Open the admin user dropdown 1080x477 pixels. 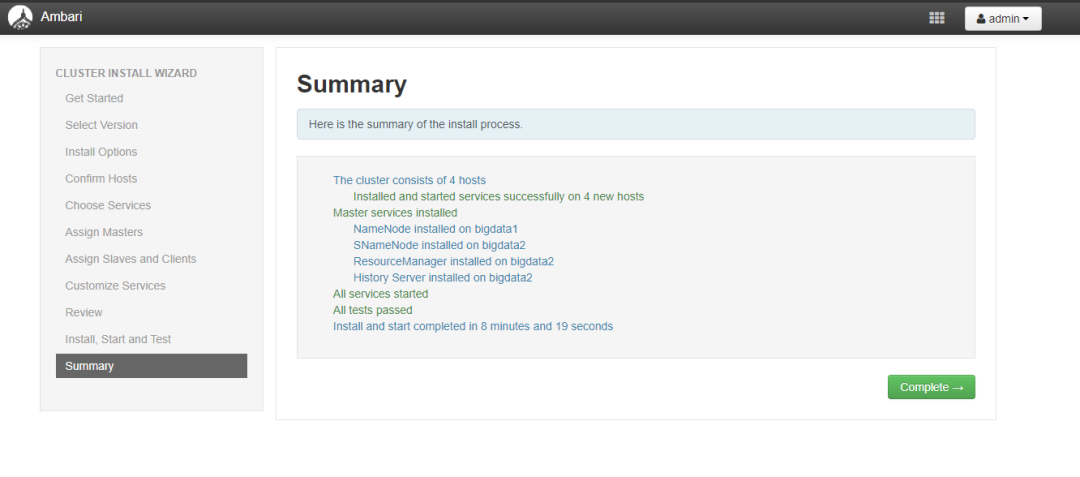1002,18
